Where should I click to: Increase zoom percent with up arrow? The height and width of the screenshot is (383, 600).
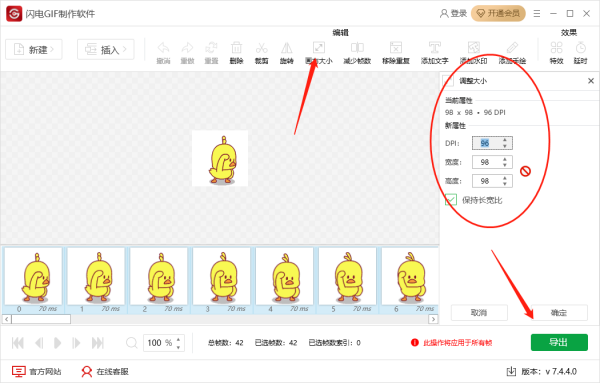point(179,339)
